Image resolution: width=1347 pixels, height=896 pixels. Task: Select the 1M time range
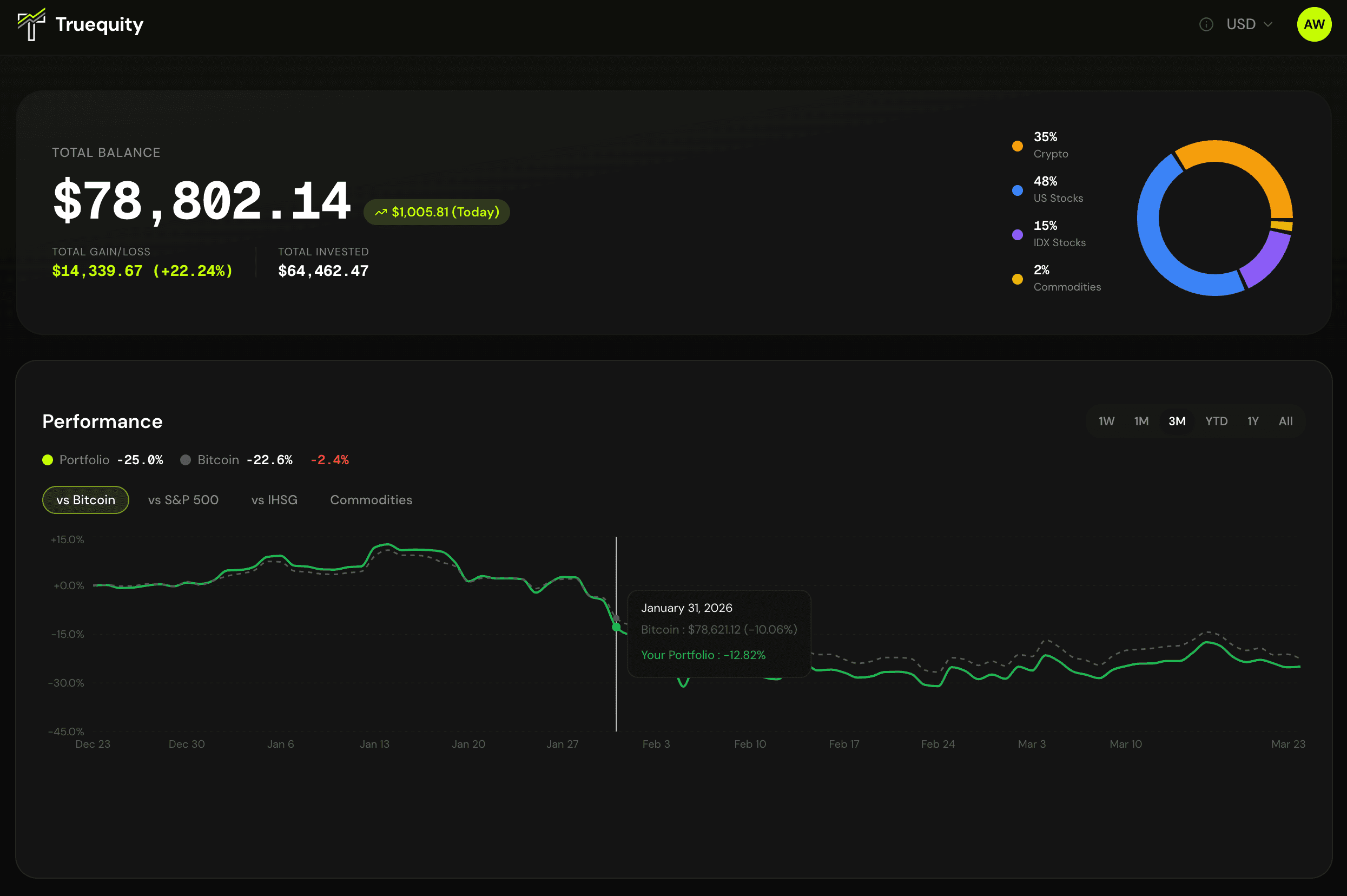point(1141,421)
